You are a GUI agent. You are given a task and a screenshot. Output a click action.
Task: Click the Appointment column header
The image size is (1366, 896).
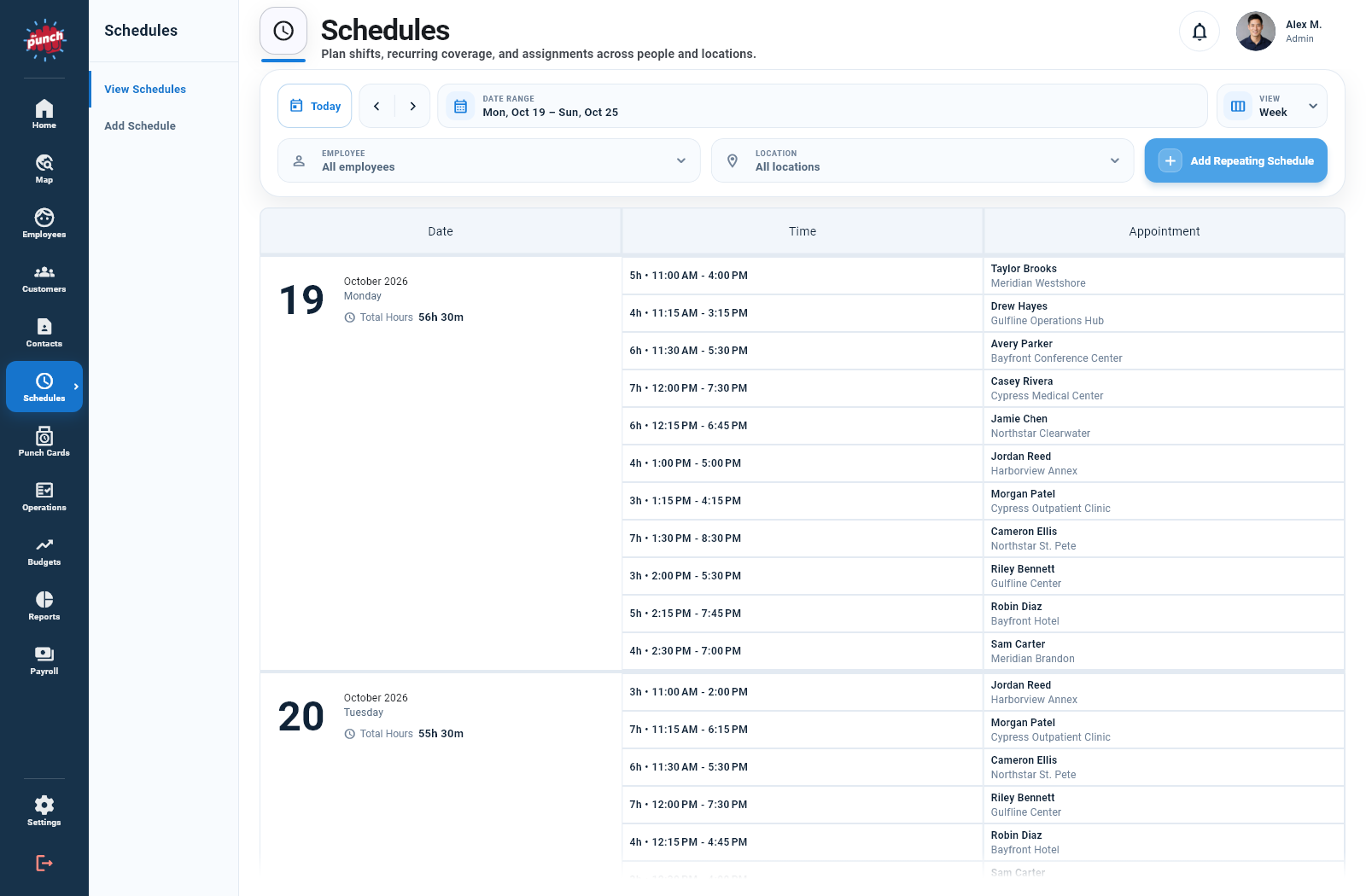(1164, 231)
